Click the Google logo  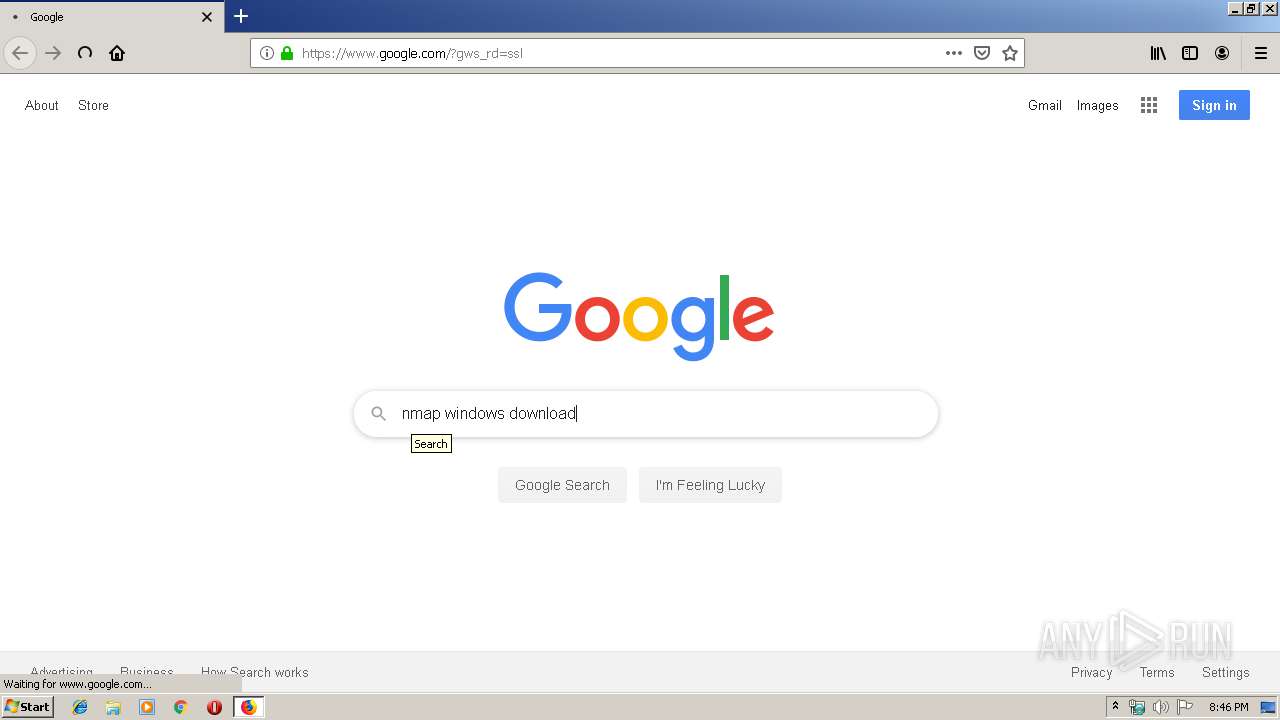tap(639, 316)
